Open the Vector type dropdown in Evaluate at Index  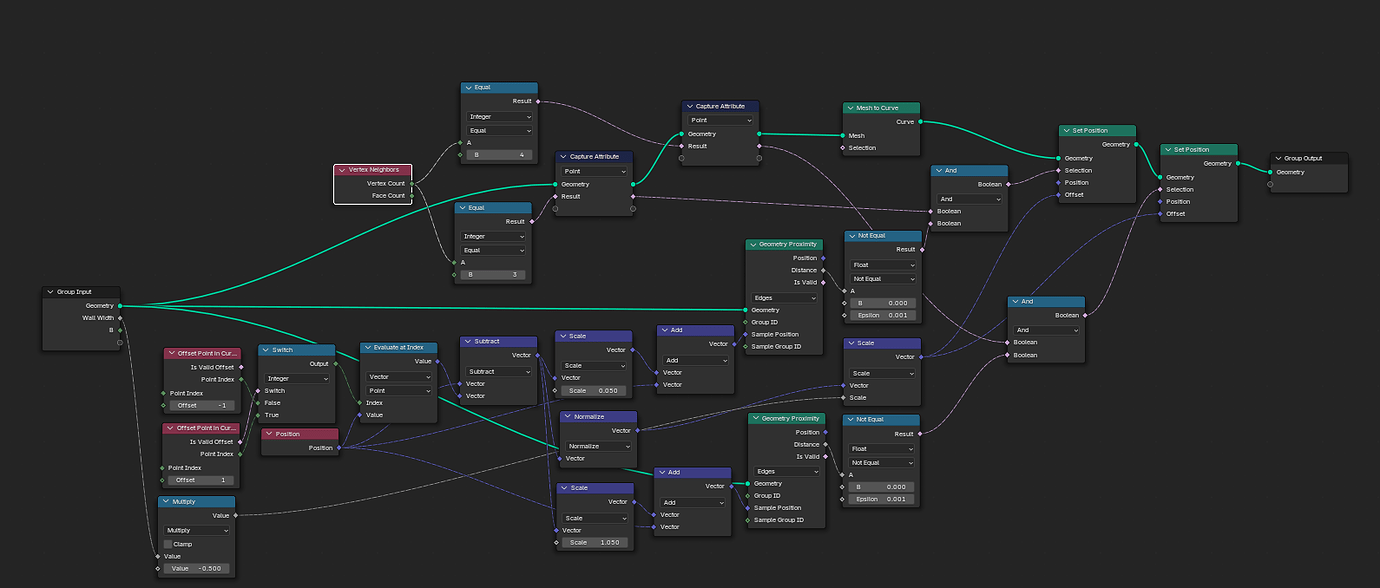(x=398, y=377)
